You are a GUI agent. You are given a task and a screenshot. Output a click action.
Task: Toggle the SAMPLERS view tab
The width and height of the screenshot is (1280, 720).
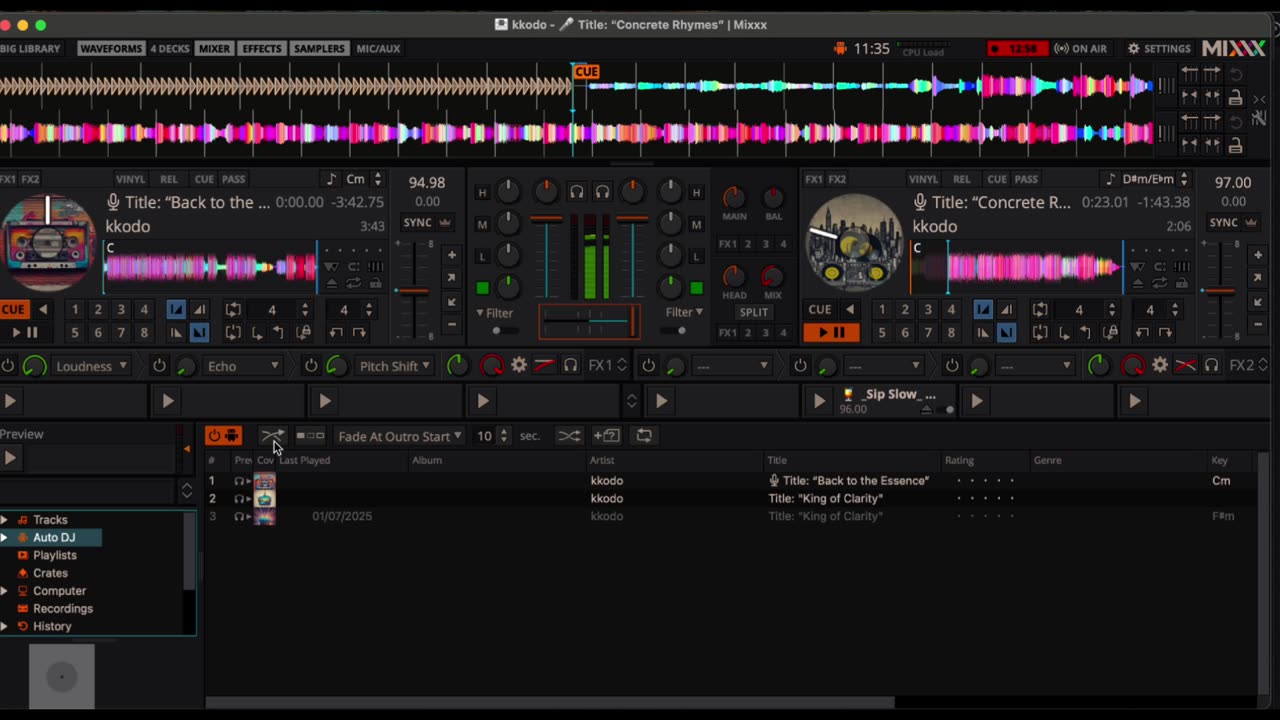[319, 48]
